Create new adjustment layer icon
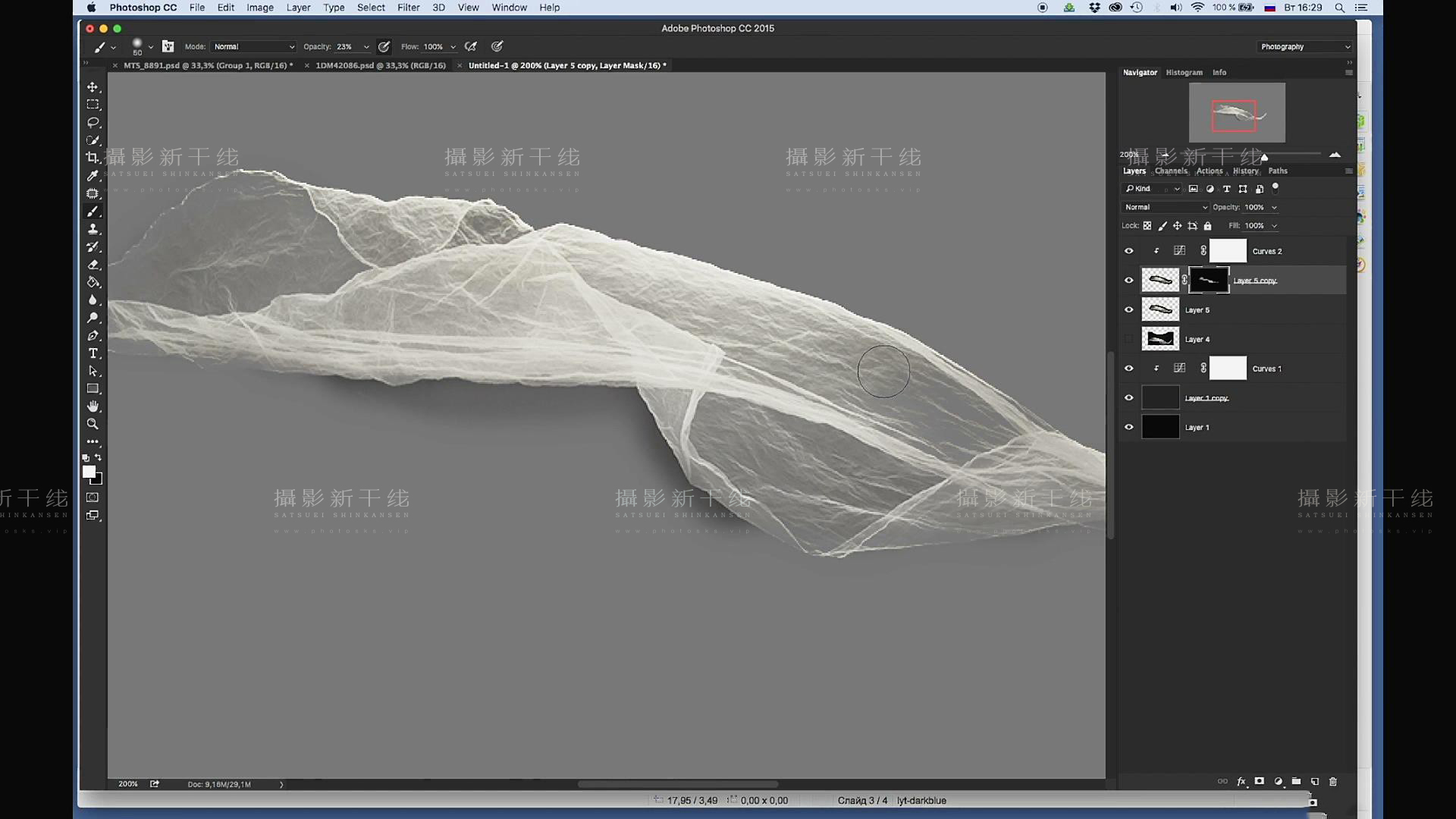The width and height of the screenshot is (1456, 819). coord(1279,781)
